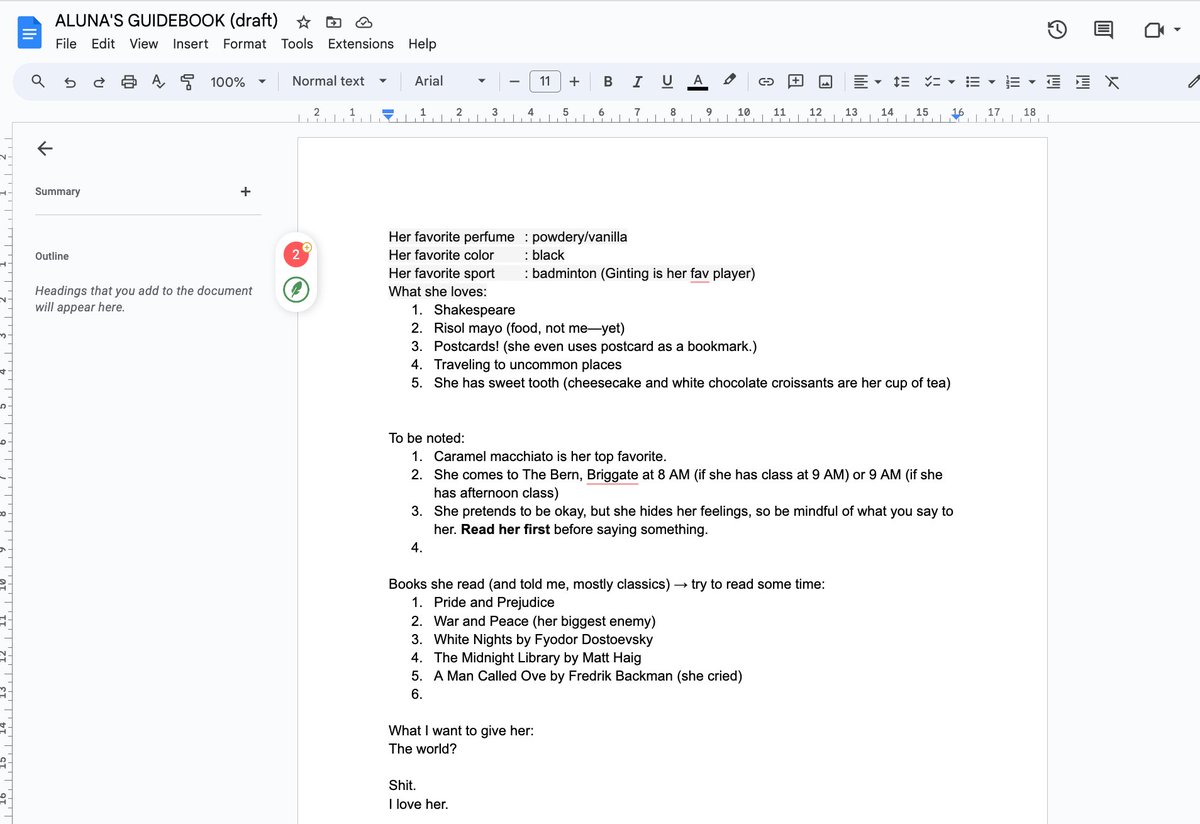This screenshot has height=824, width=1200.
Task: Click the right indent marker on ruler
Action: click(x=957, y=115)
